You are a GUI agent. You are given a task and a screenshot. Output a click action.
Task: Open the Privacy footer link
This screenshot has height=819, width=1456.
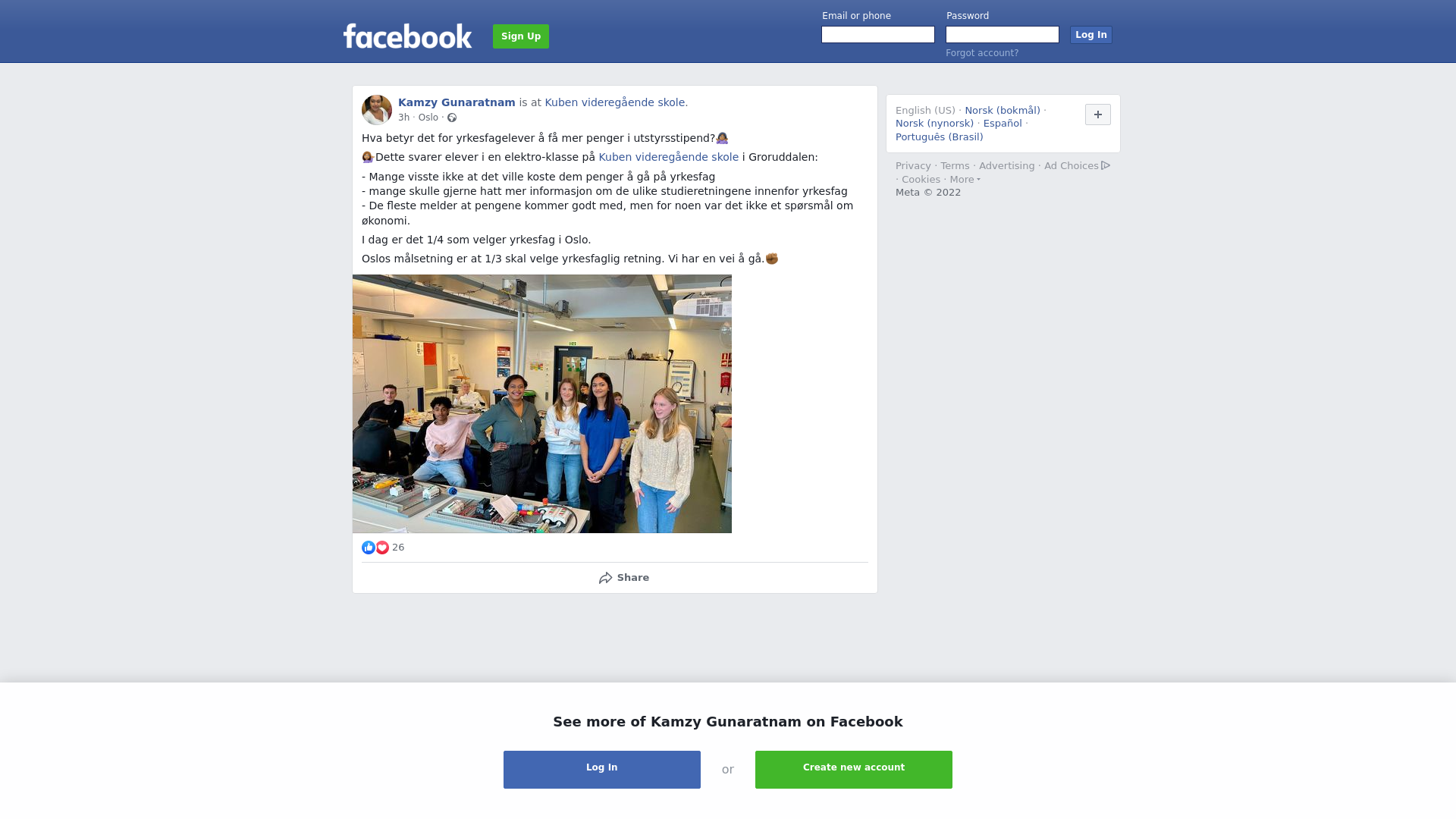click(x=913, y=166)
